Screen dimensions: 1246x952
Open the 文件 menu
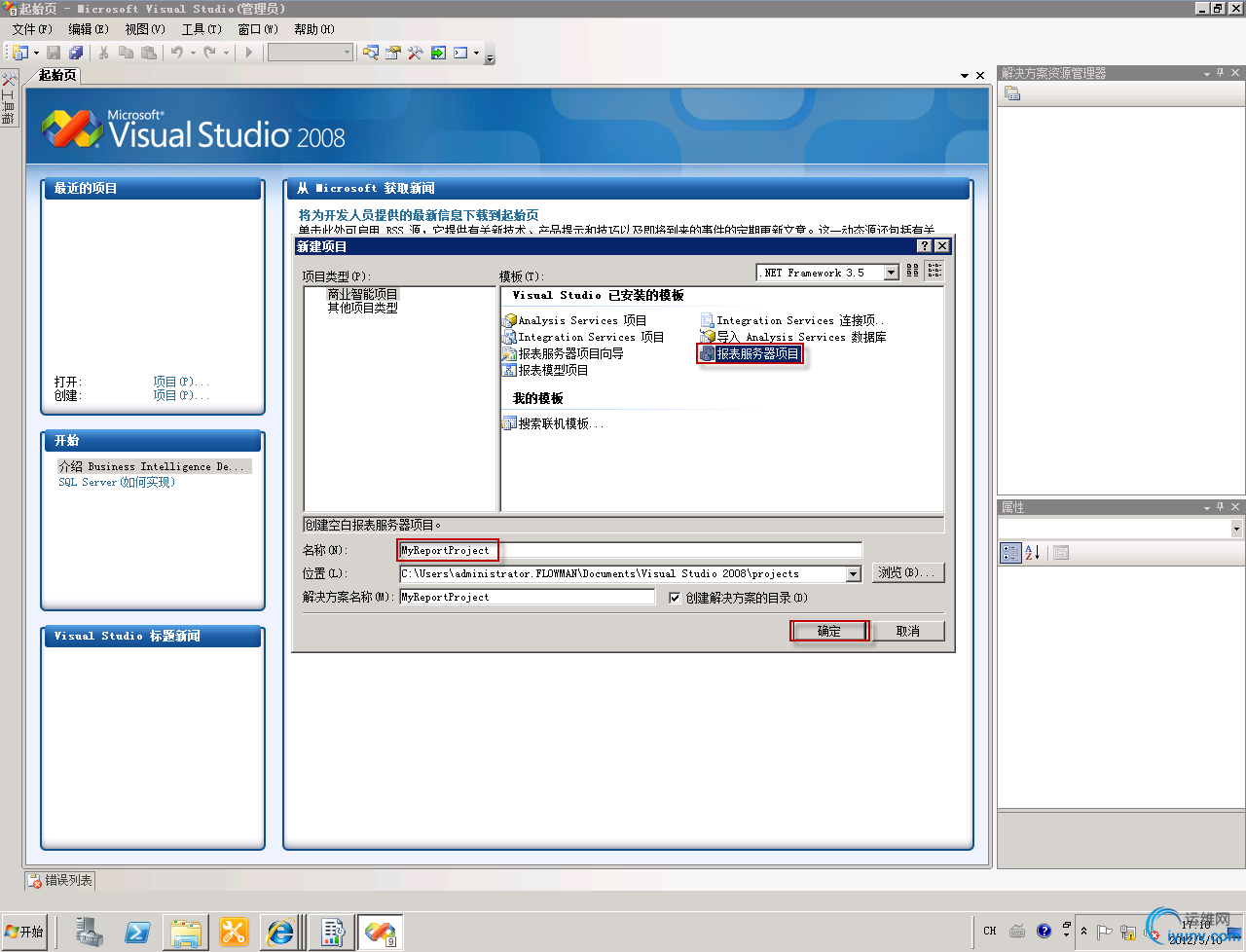pyautogui.click(x=32, y=29)
